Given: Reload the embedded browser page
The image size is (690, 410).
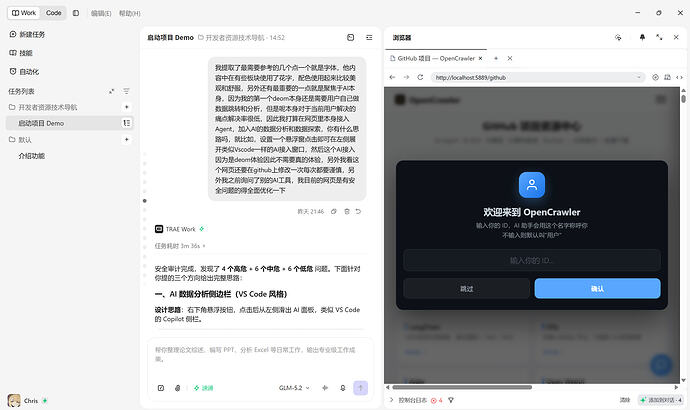Looking at the screenshot, I should coord(420,77).
